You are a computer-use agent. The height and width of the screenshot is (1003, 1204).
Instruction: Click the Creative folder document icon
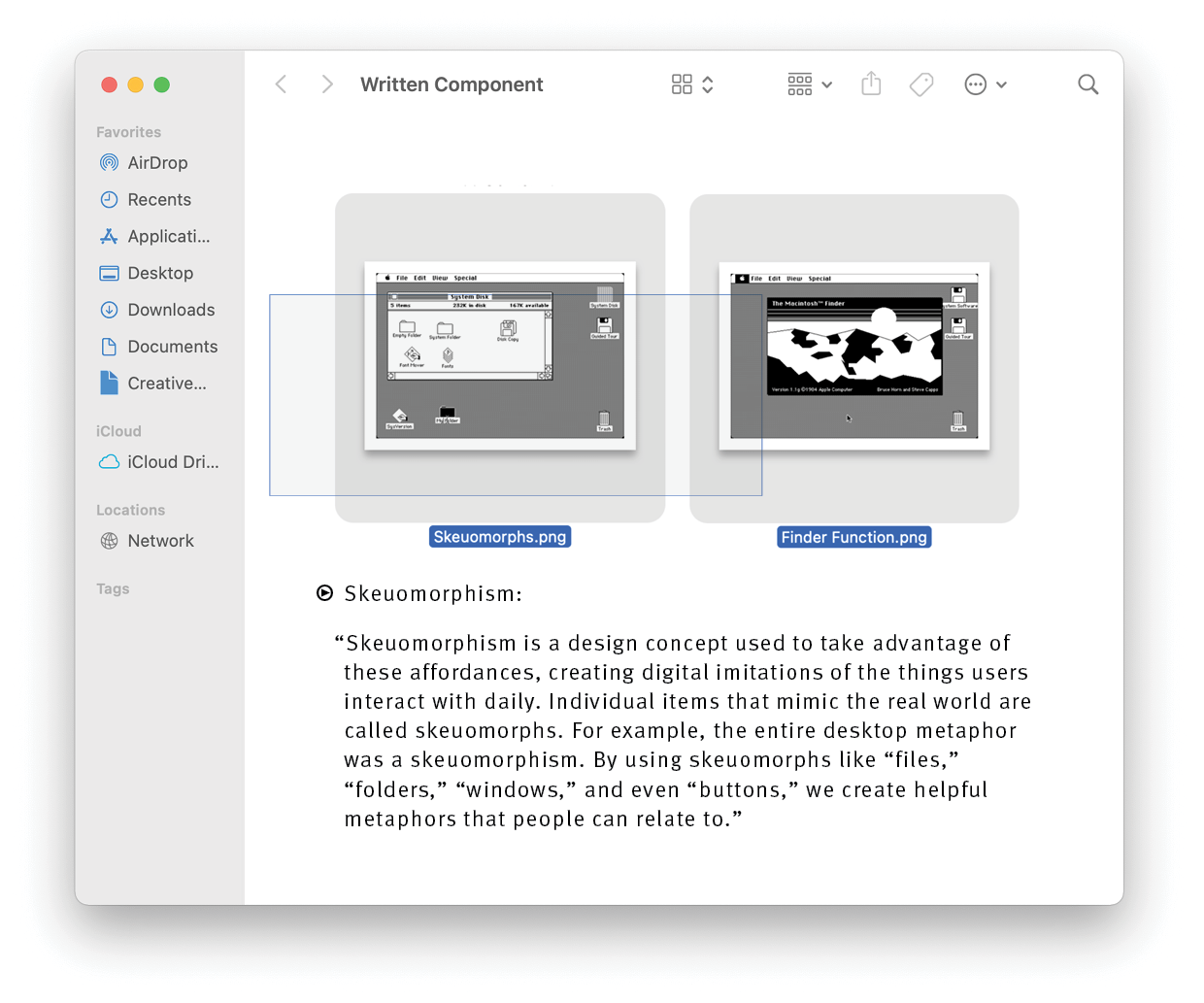click(109, 383)
